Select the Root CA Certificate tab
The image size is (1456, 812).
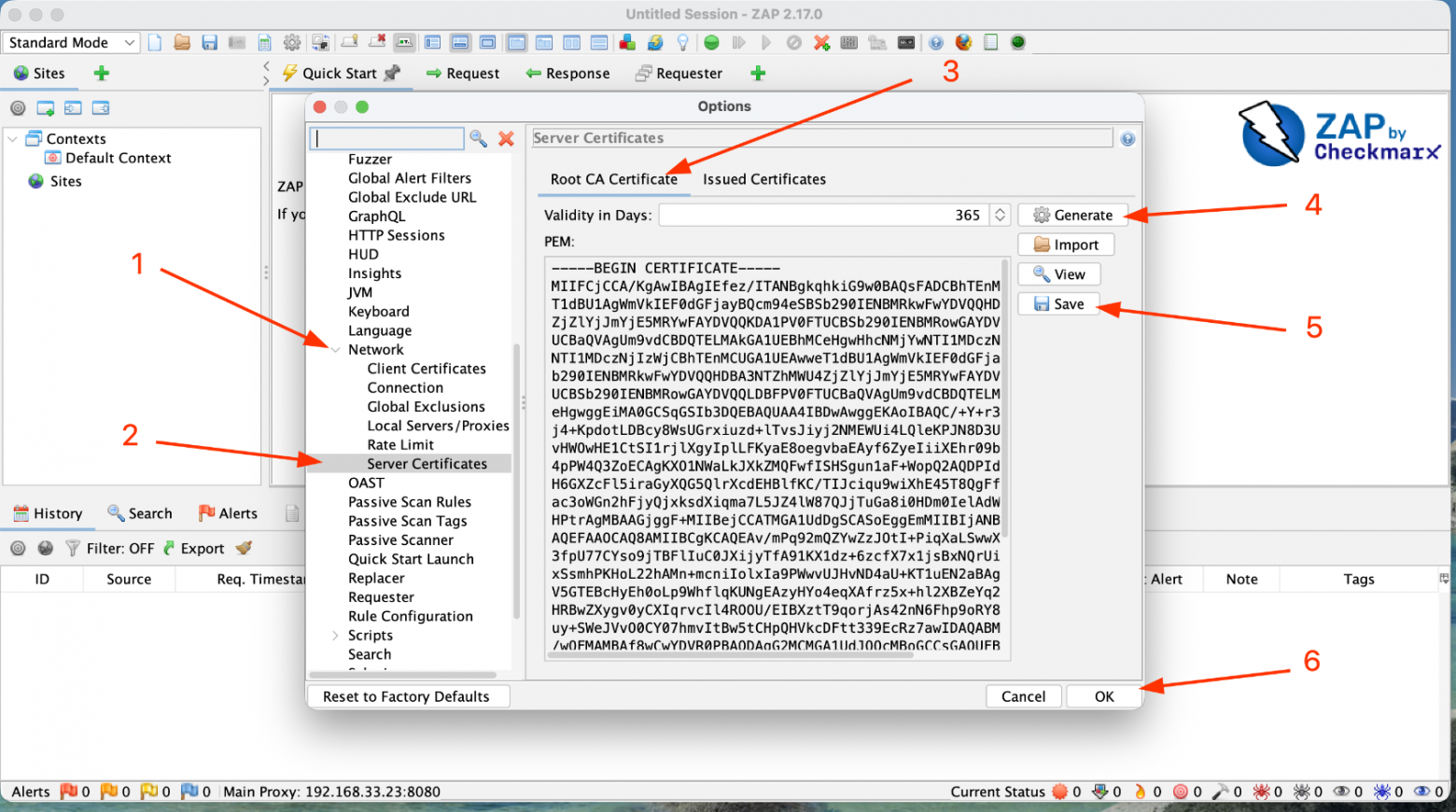click(x=614, y=179)
